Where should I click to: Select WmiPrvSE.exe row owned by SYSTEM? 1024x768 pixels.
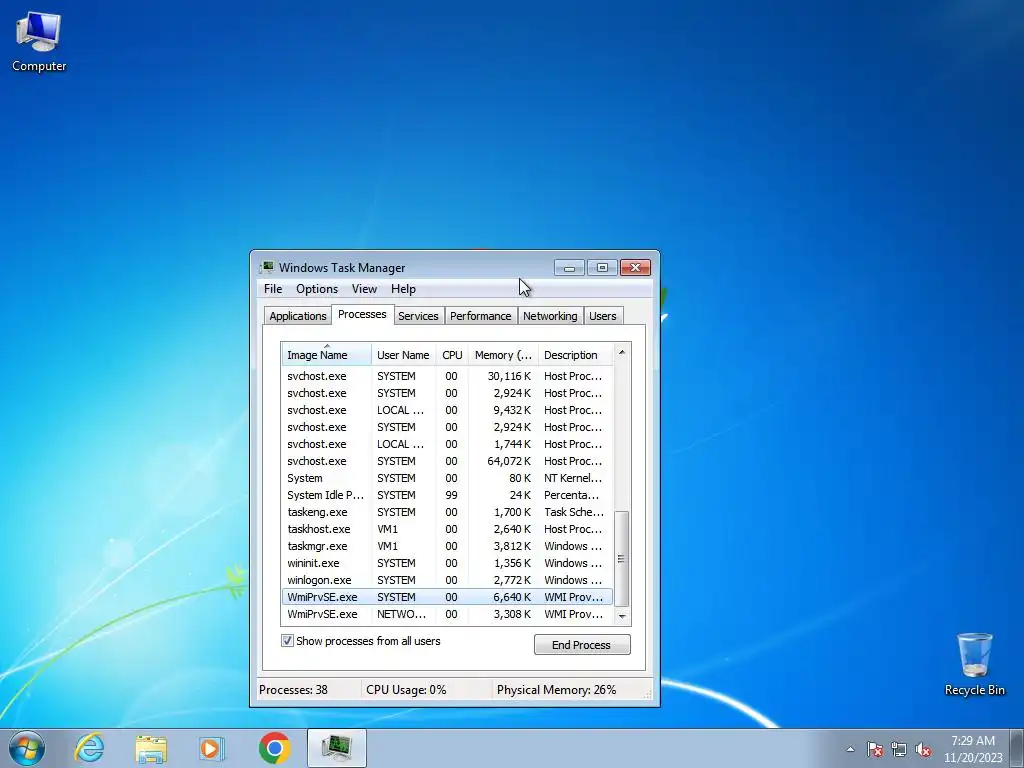(447, 597)
